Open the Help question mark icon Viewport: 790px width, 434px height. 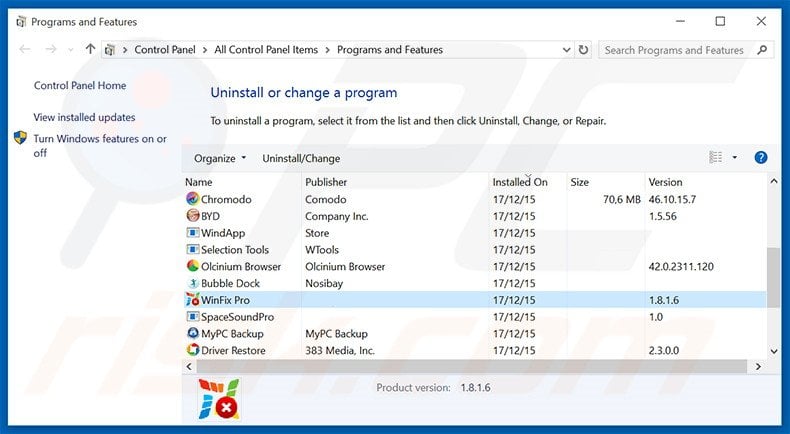pos(761,158)
